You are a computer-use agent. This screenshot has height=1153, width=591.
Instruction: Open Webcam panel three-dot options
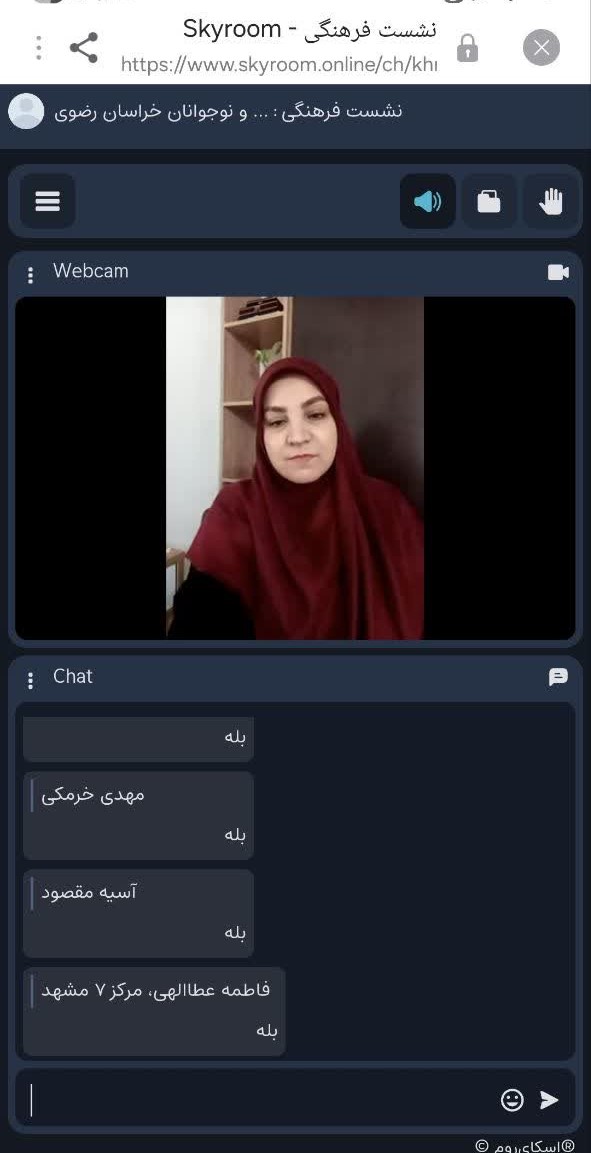coord(30,274)
